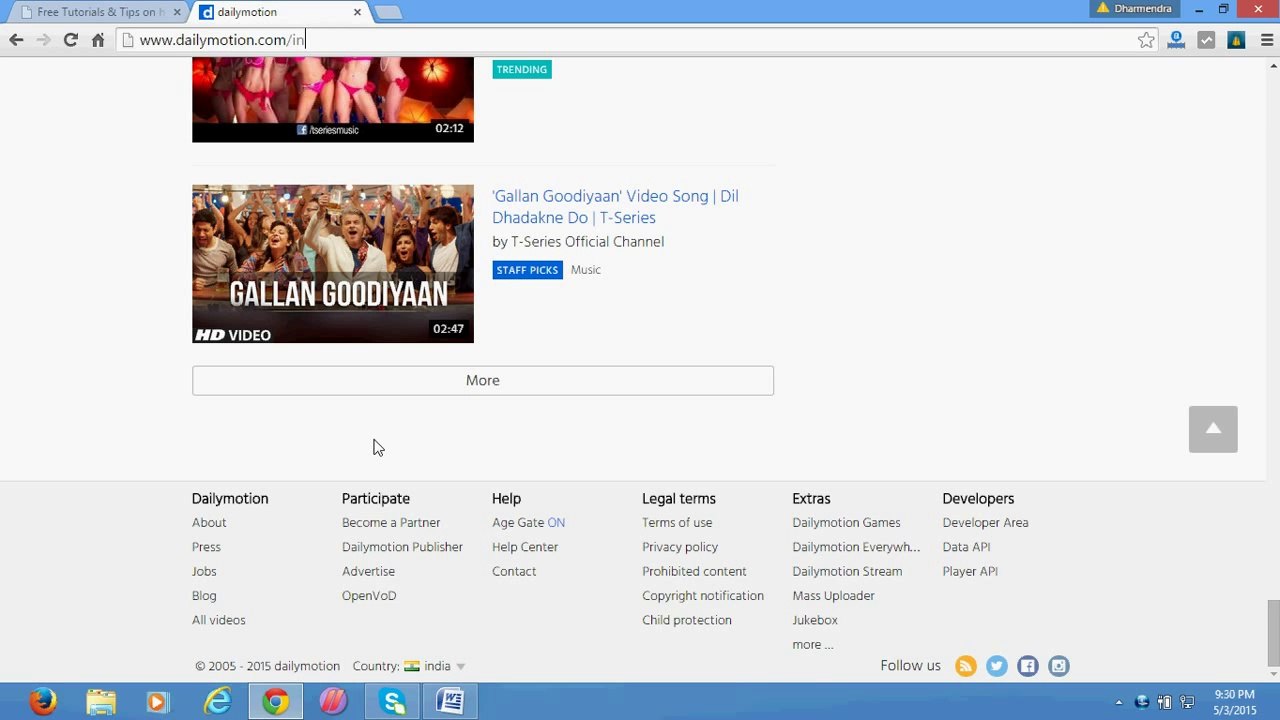
Task: Open the Blog footer link
Action: coord(204,596)
